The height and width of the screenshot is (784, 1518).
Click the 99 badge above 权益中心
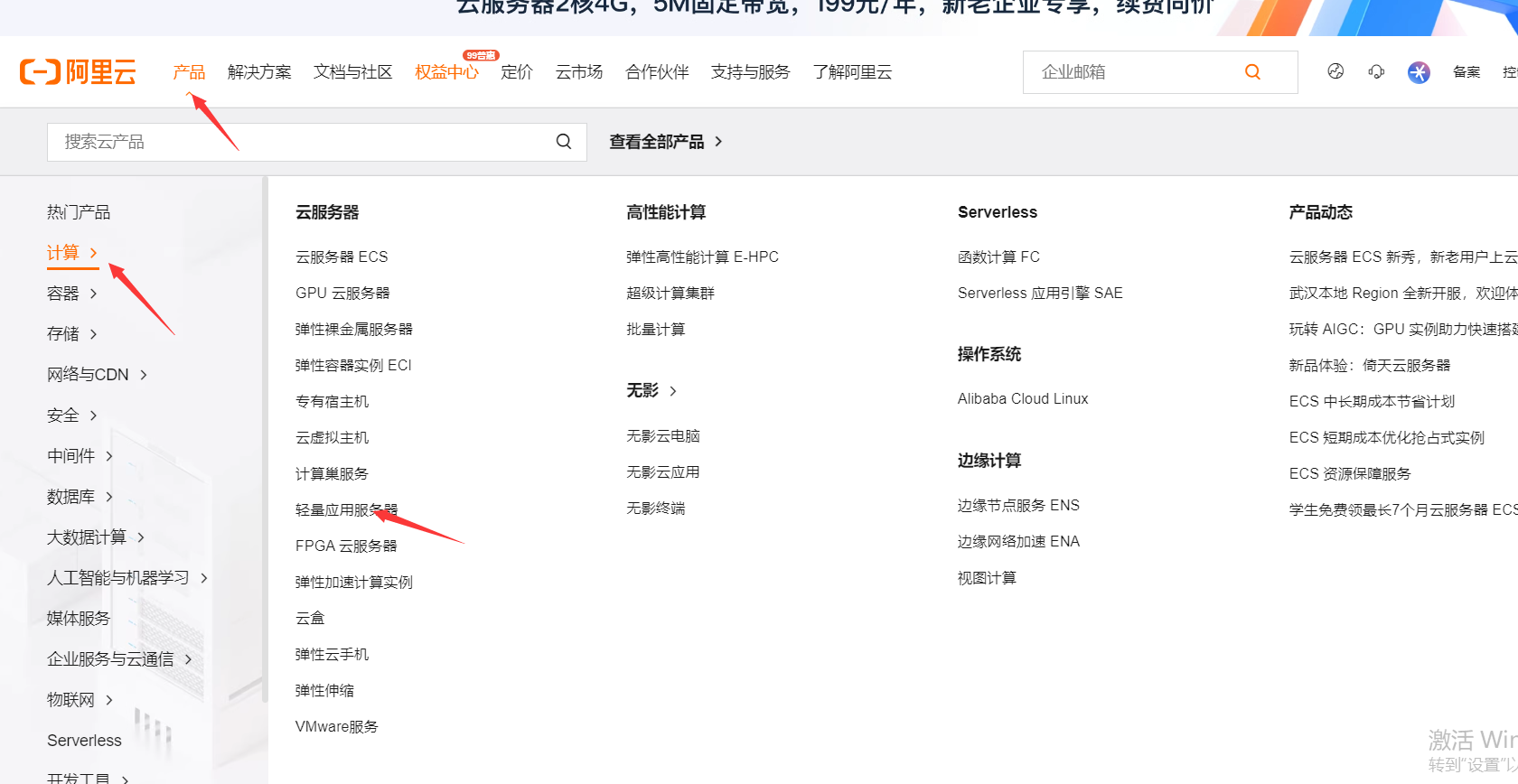point(481,56)
